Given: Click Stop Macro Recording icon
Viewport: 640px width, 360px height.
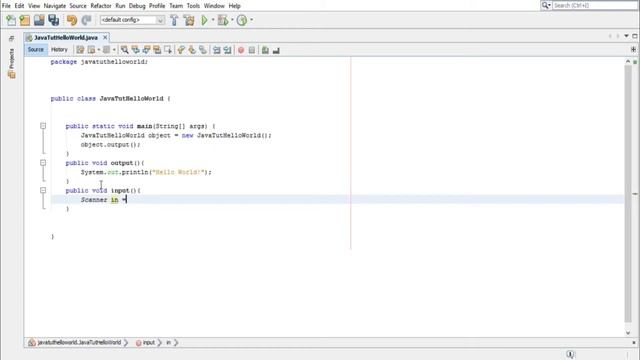Looking at the screenshot, I should (x=252, y=50).
